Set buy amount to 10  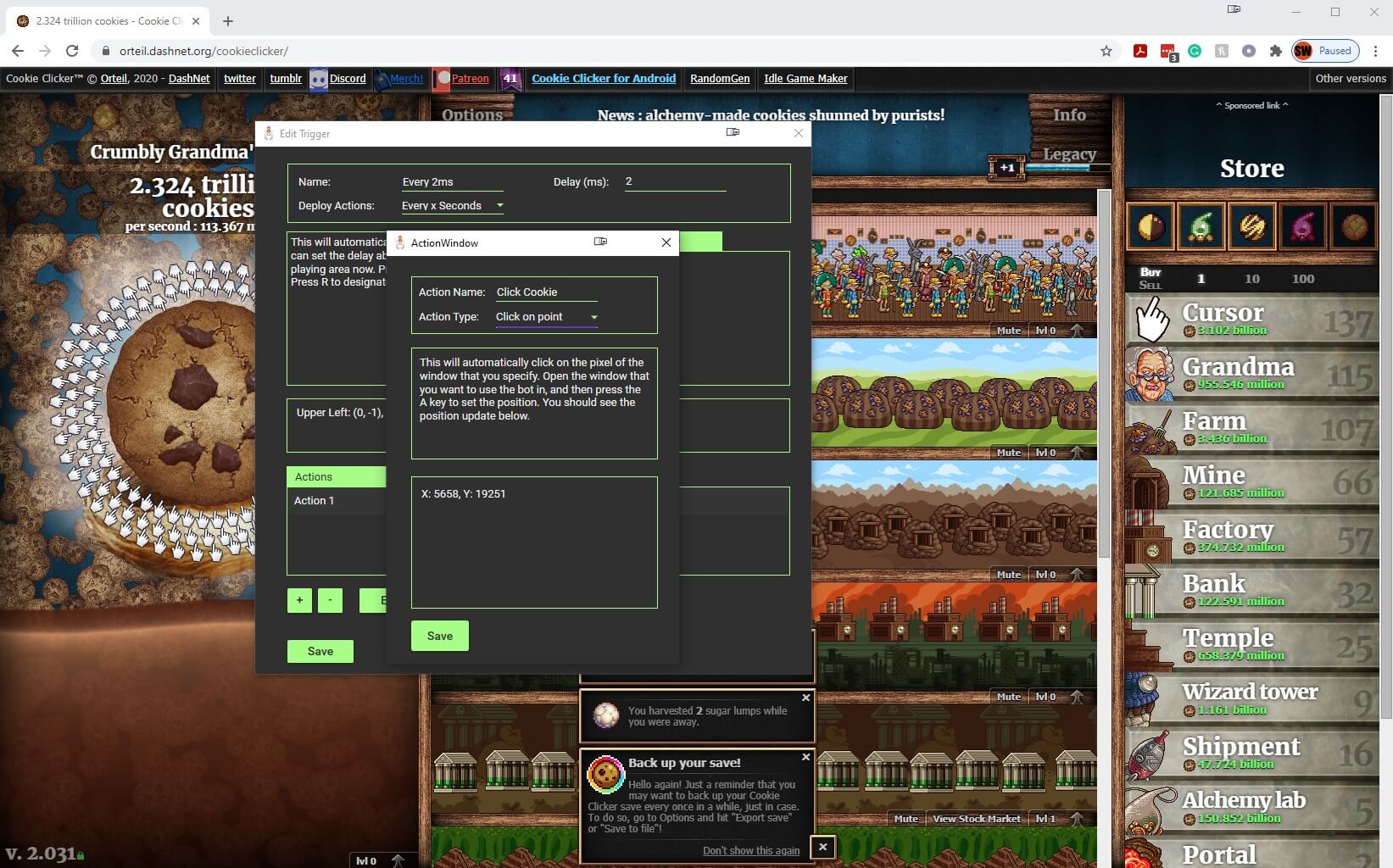pos(1252,279)
